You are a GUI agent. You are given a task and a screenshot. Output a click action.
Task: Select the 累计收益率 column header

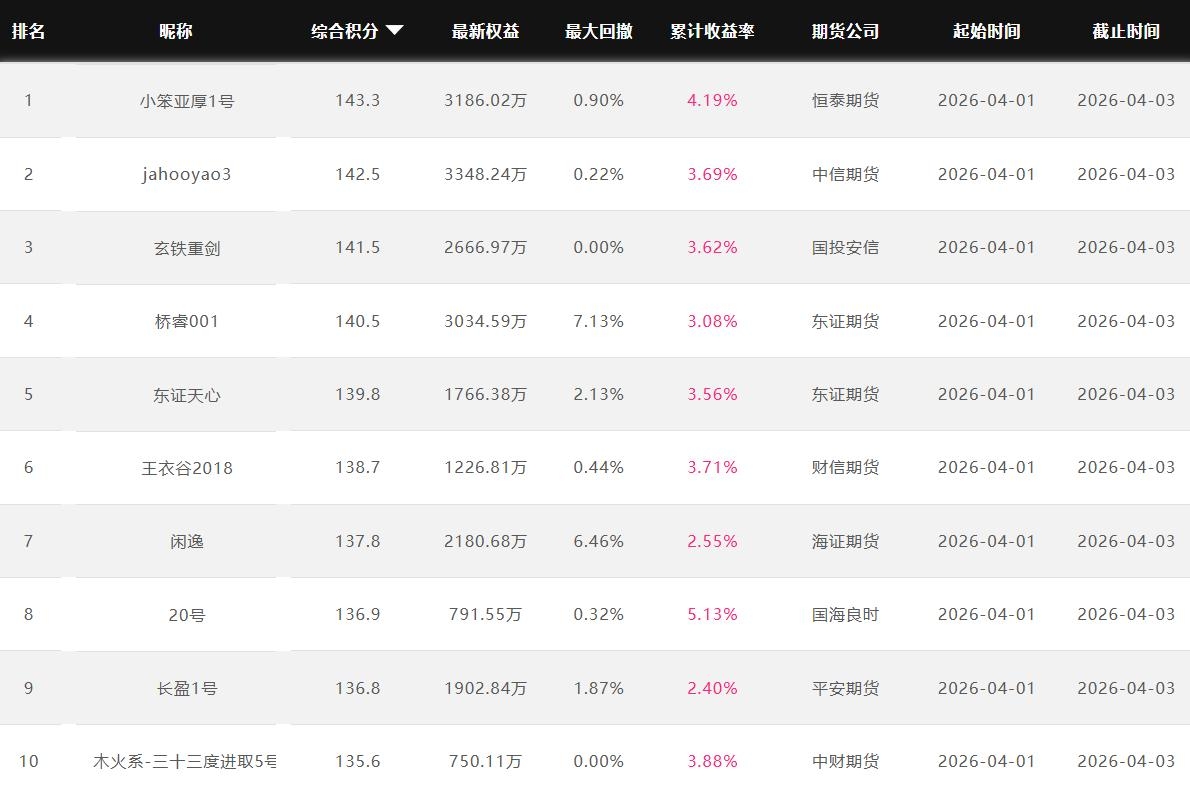tap(712, 31)
